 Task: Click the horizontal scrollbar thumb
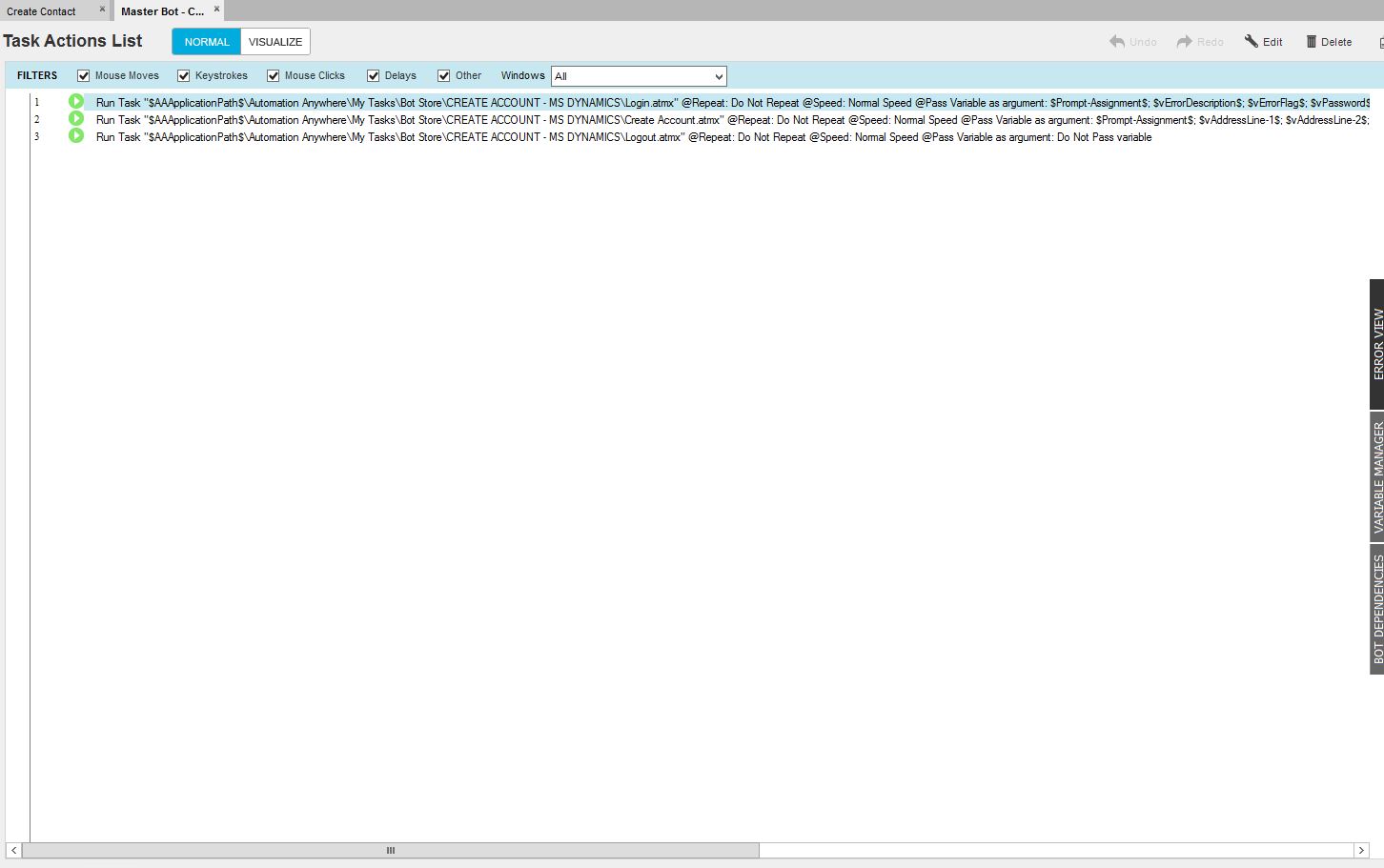click(x=390, y=850)
